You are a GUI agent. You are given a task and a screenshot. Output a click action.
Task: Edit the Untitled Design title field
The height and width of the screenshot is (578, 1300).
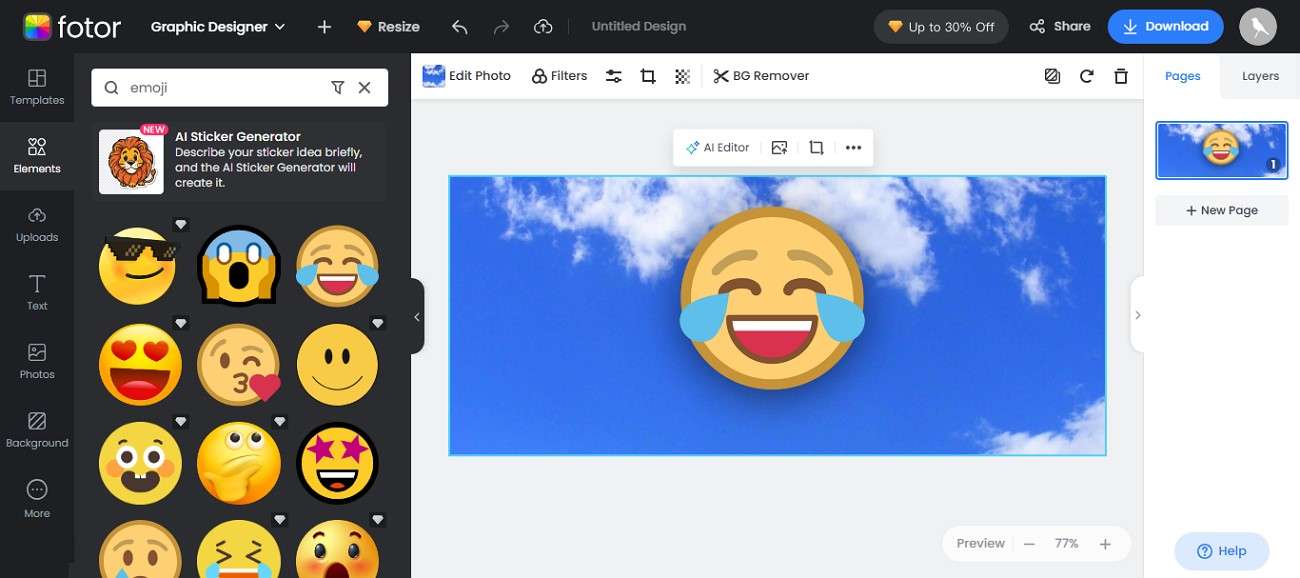pyautogui.click(x=639, y=27)
